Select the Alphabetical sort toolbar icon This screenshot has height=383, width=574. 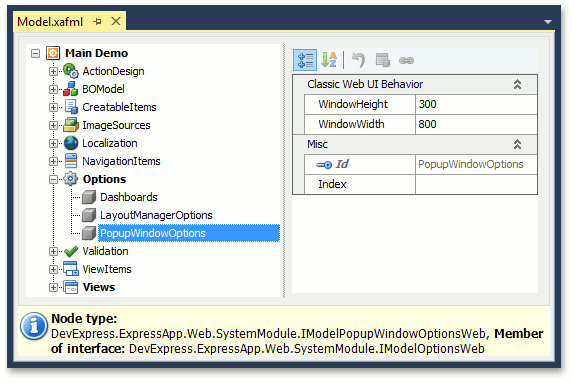click(329, 60)
